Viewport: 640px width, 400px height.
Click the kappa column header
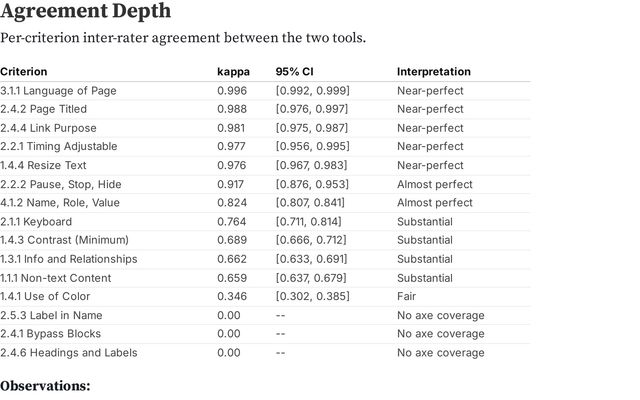(x=233, y=72)
